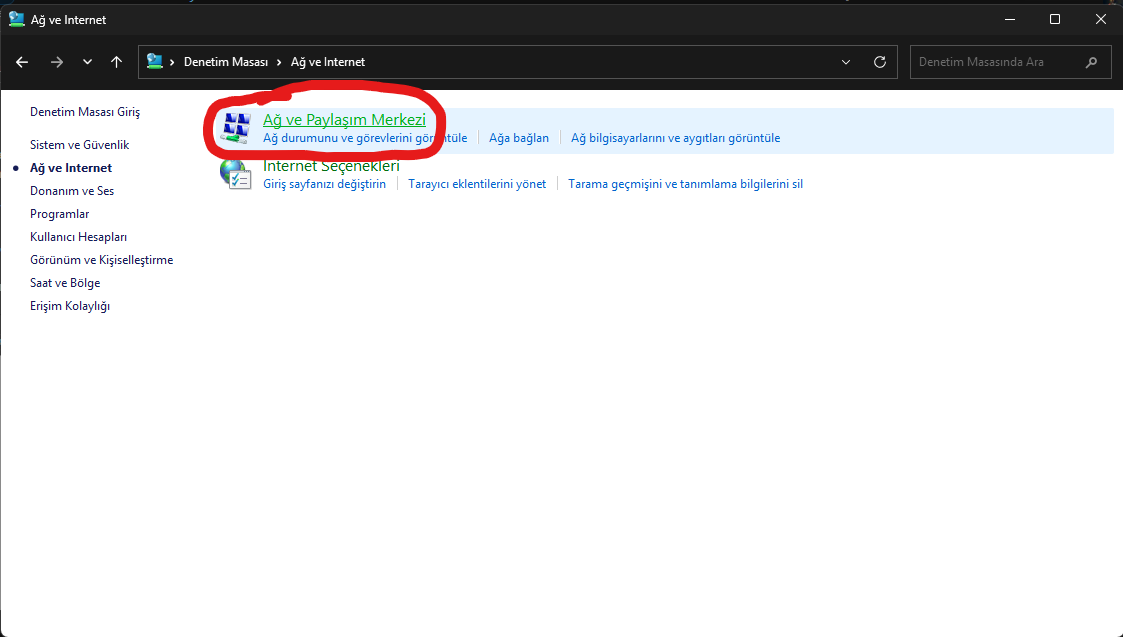The width and height of the screenshot is (1123, 637).
Task: Open Internet Seçenekleri heading link
Action: 331,166
